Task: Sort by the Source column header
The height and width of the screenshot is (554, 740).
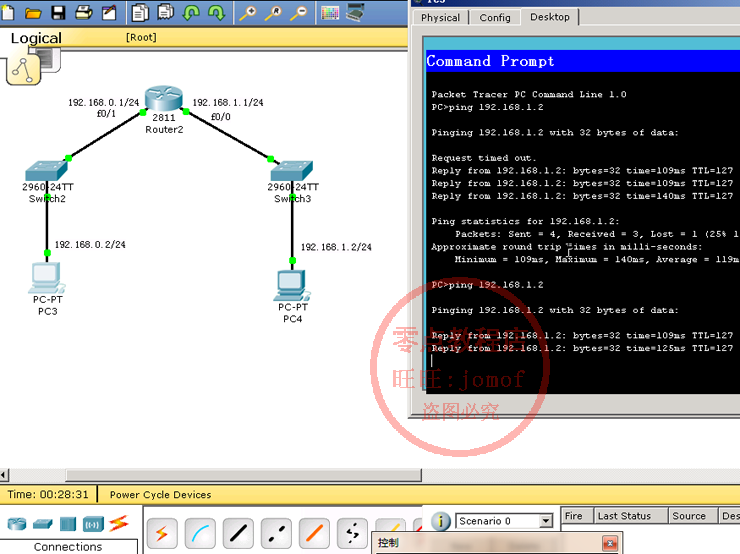Action: [692, 516]
